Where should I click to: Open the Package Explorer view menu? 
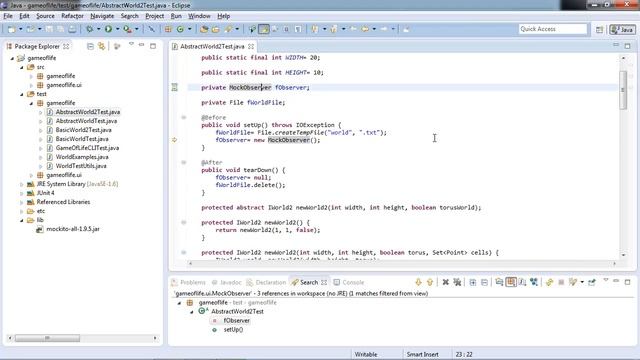tap(131, 44)
